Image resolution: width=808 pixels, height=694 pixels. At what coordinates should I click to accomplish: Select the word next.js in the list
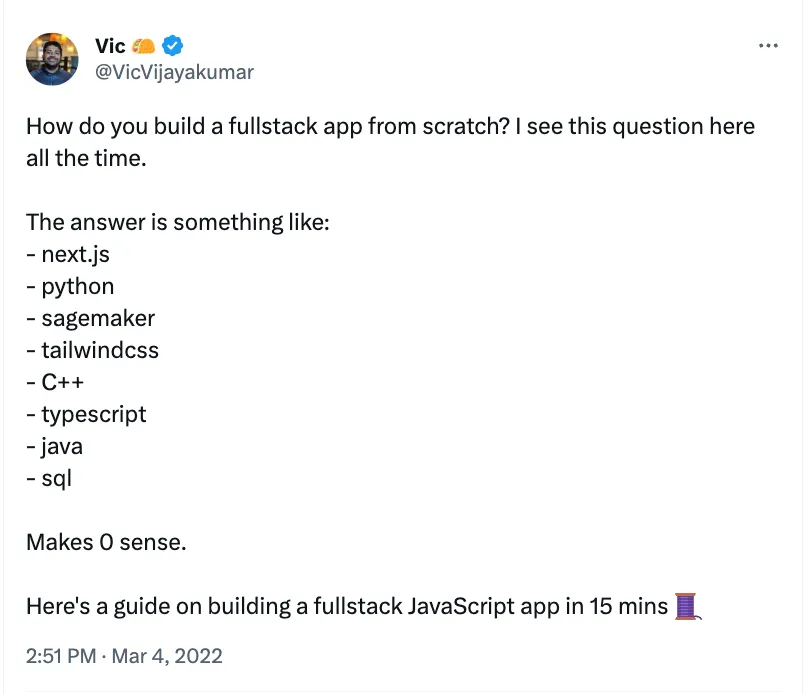click(x=75, y=254)
